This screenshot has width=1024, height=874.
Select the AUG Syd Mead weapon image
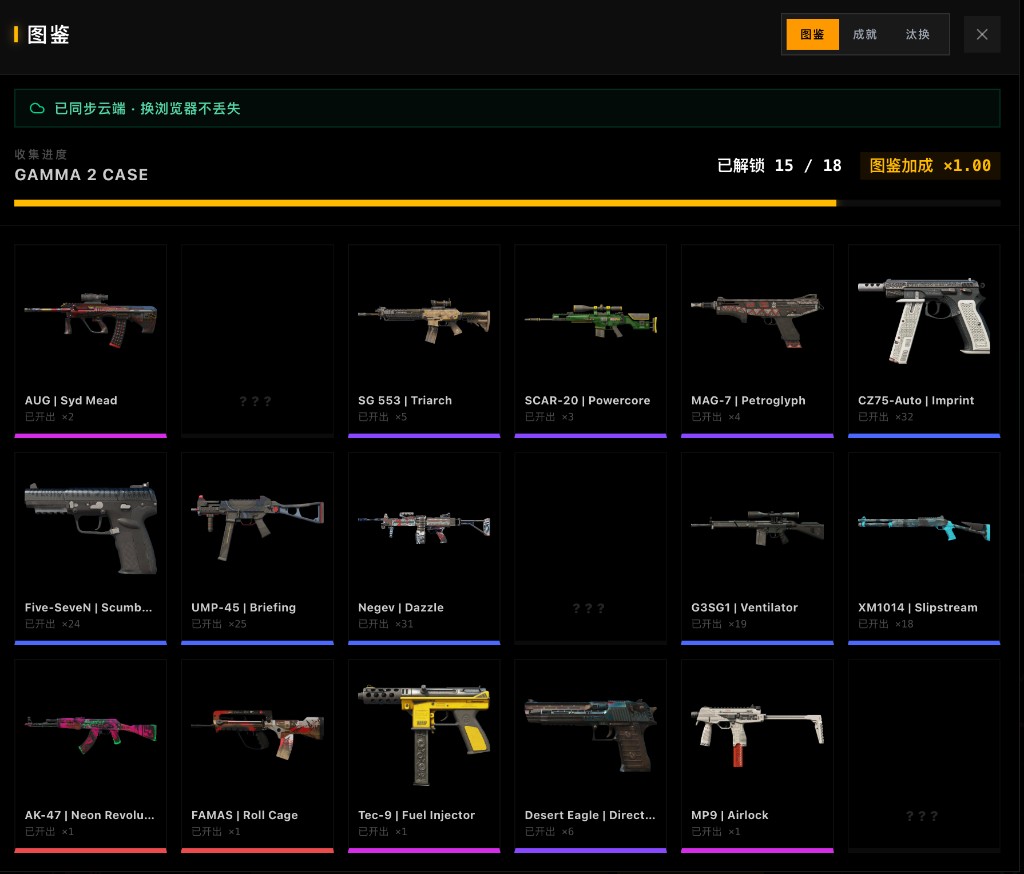pos(91,319)
